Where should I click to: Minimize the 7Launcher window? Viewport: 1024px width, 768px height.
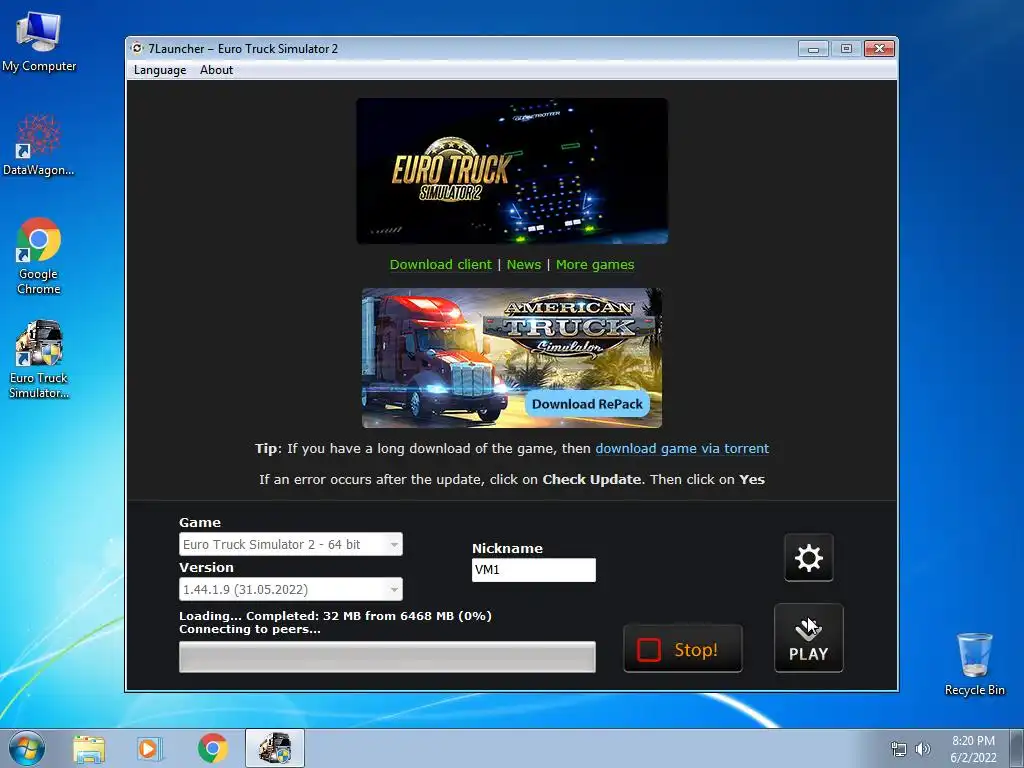coord(813,49)
